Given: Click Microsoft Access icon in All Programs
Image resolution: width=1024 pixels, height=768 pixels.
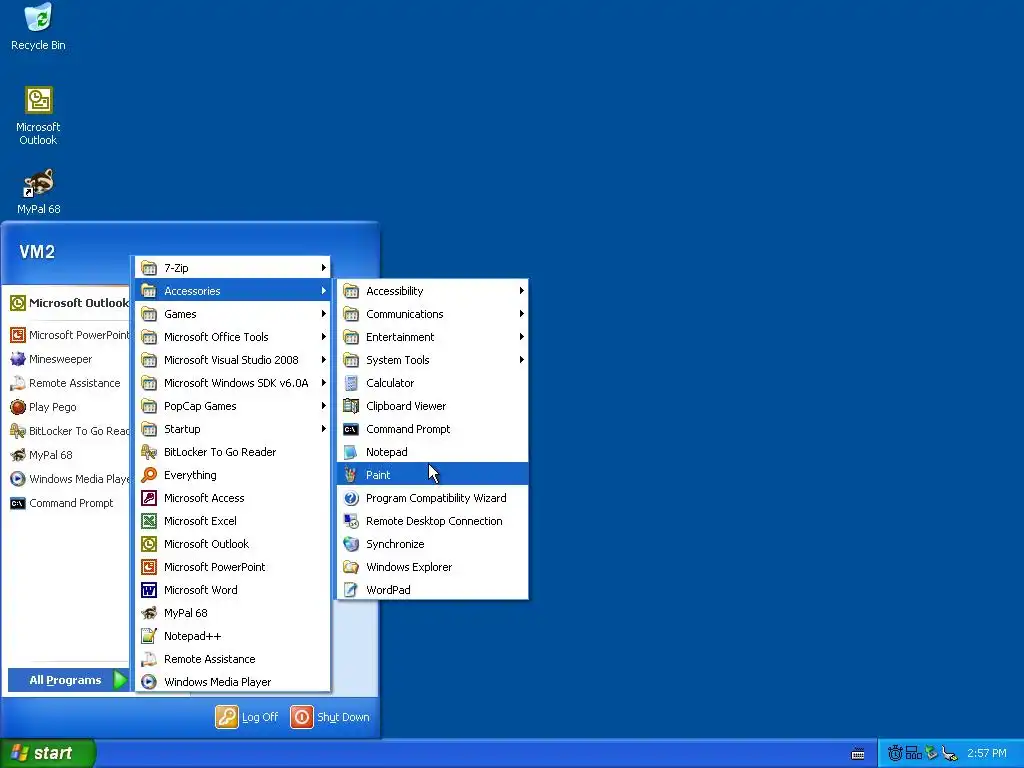Looking at the screenshot, I should click(x=149, y=498).
